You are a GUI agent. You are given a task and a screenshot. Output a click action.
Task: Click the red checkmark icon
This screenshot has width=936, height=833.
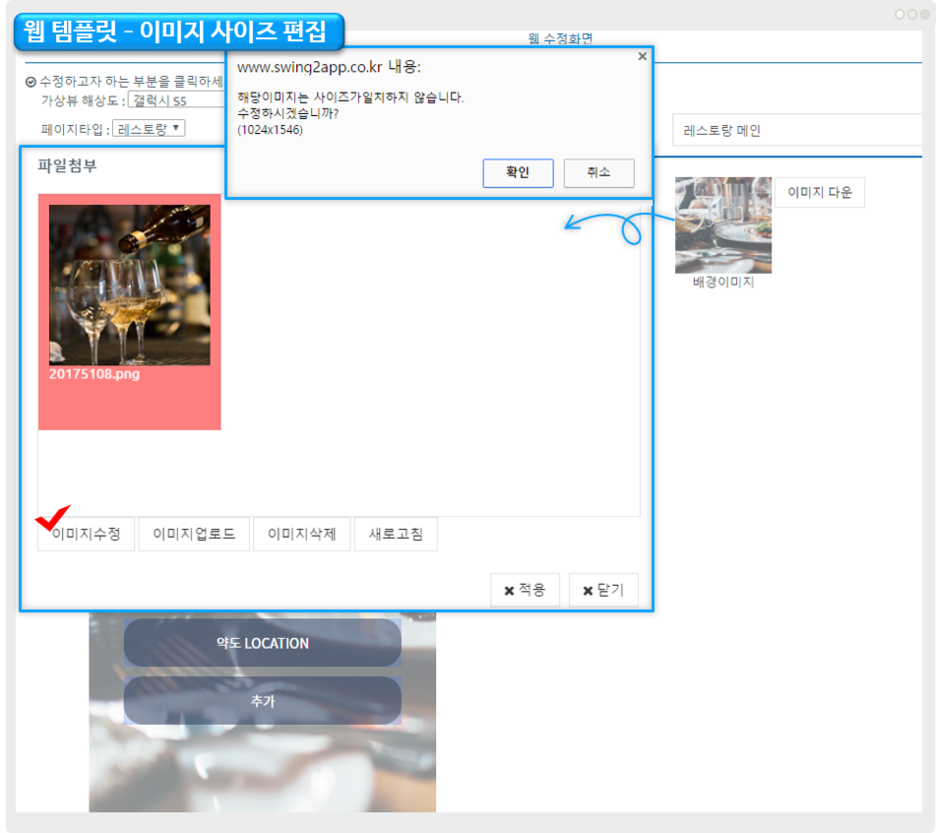tap(52, 519)
